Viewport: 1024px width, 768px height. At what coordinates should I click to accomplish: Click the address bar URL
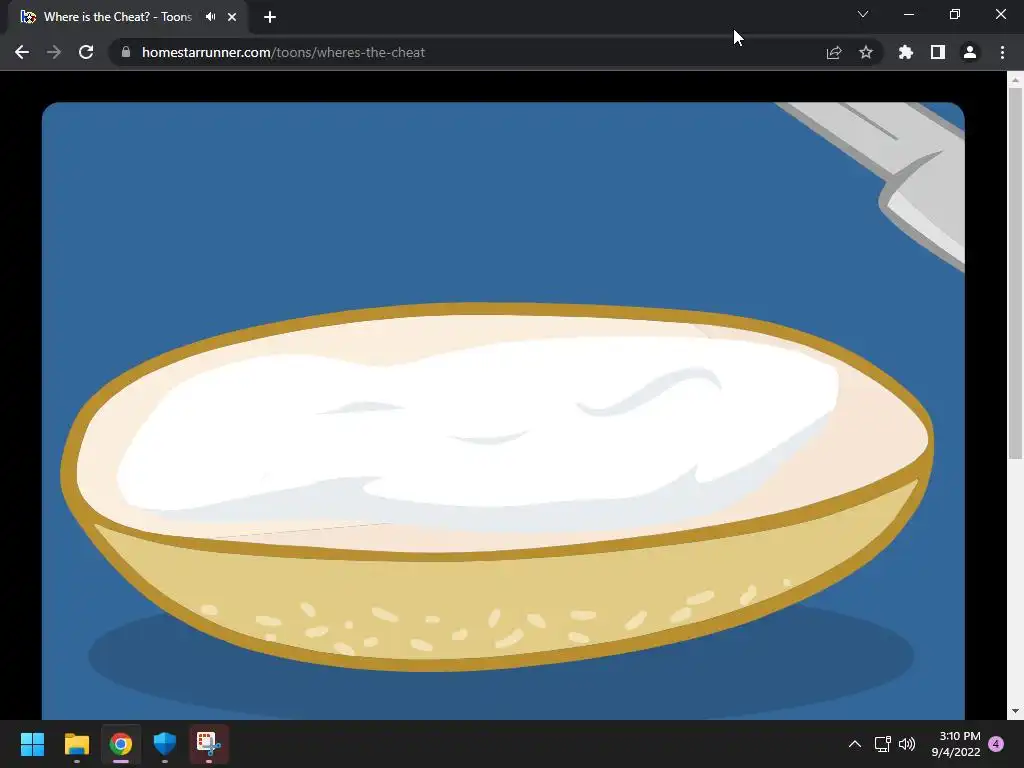coord(283,52)
